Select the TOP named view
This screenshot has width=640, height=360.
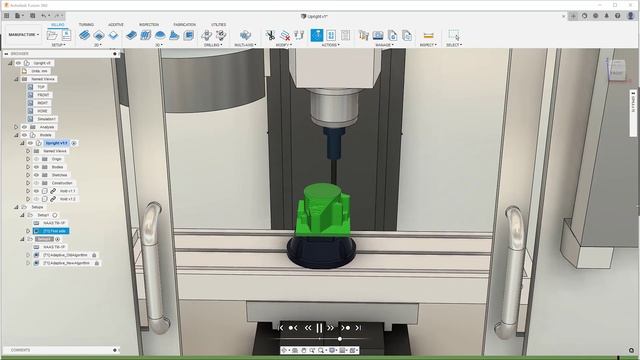(41, 87)
